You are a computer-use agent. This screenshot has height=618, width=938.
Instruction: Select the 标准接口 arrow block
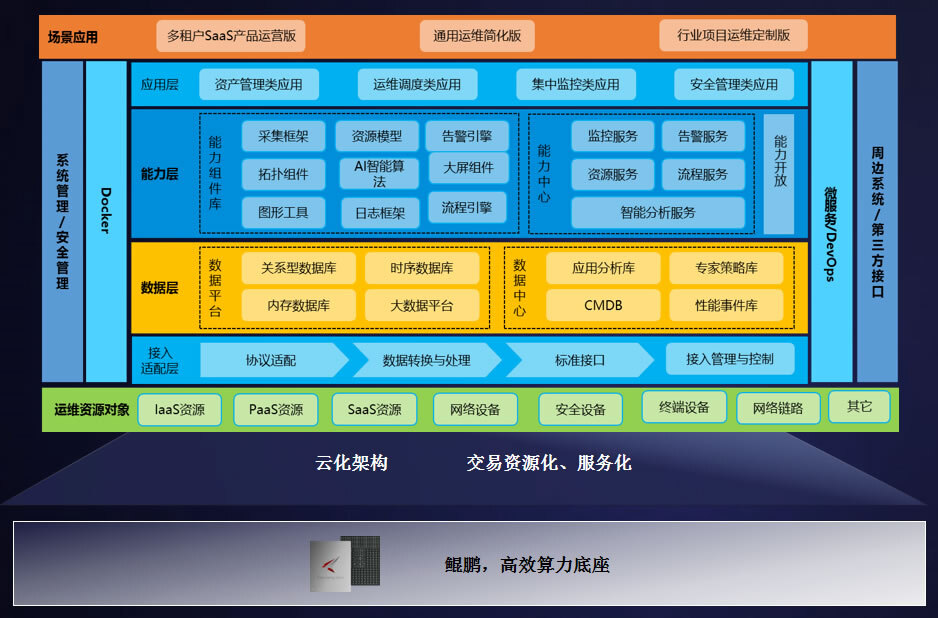point(580,360)
